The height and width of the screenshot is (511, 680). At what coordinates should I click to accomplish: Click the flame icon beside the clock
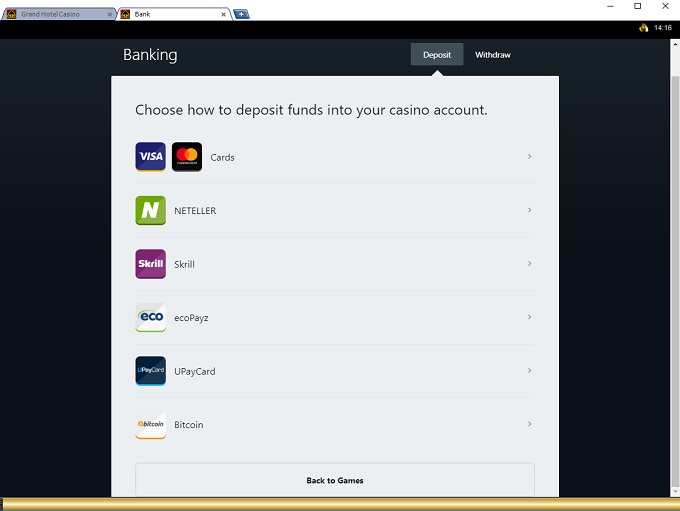pos(644,28)
